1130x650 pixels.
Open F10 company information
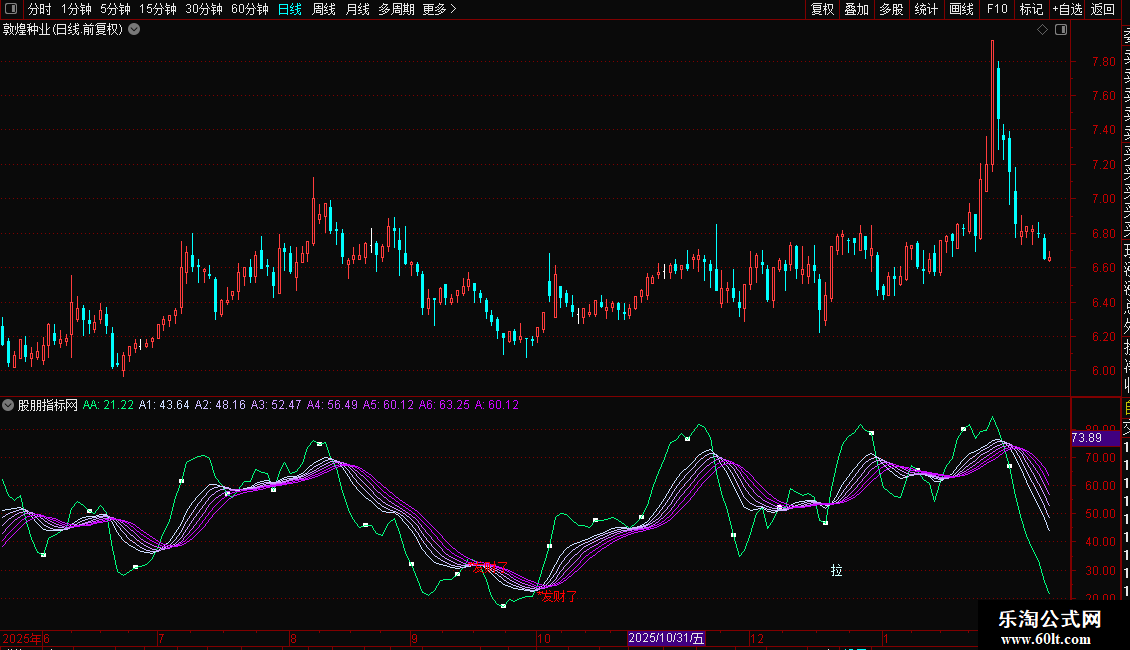pos(996,9)
